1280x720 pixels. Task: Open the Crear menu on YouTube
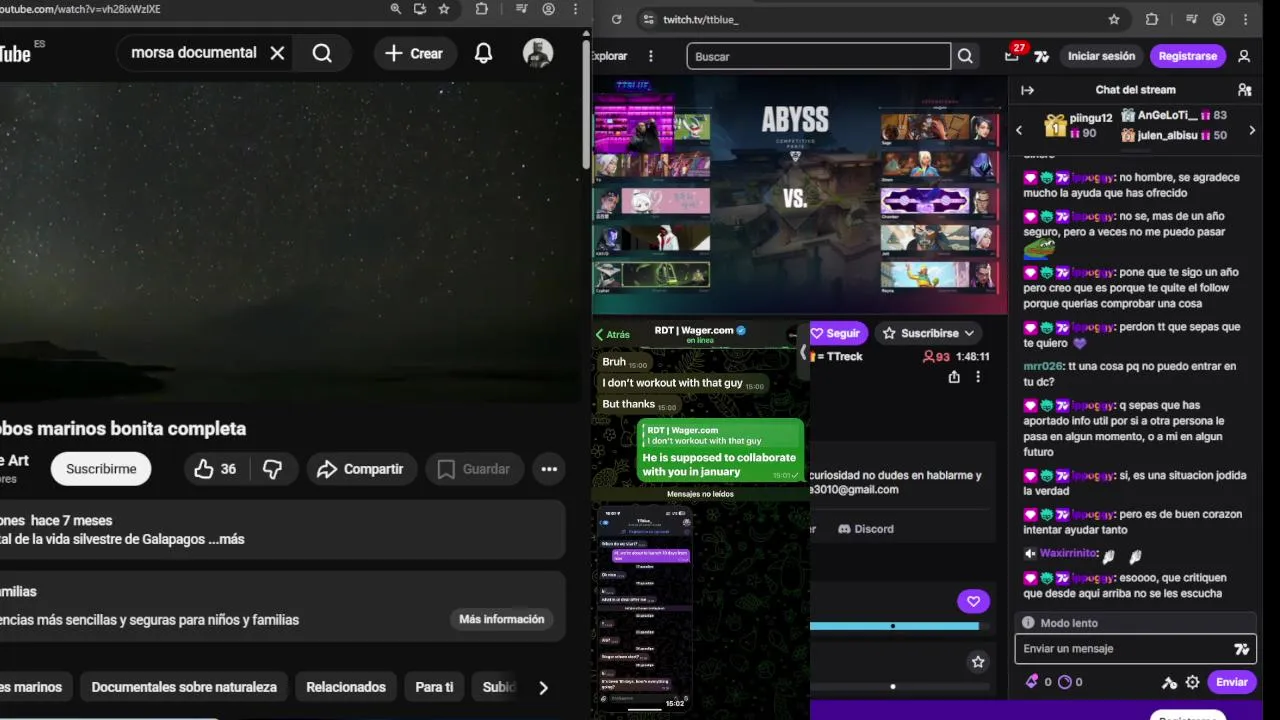(x=415, y=53)
